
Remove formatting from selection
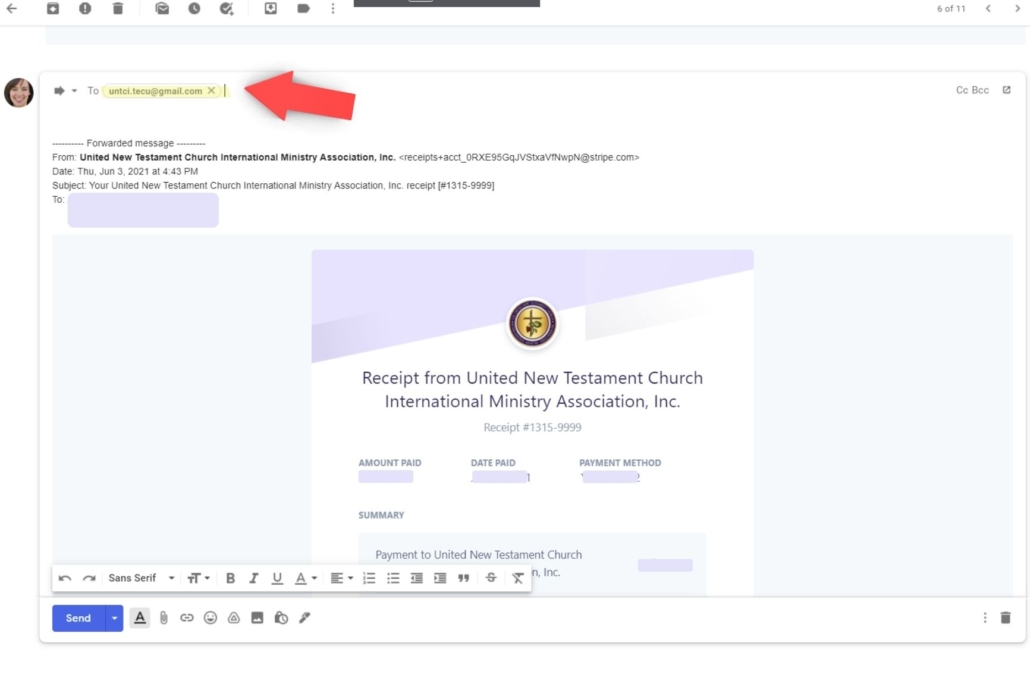click(x=518, y=578)
